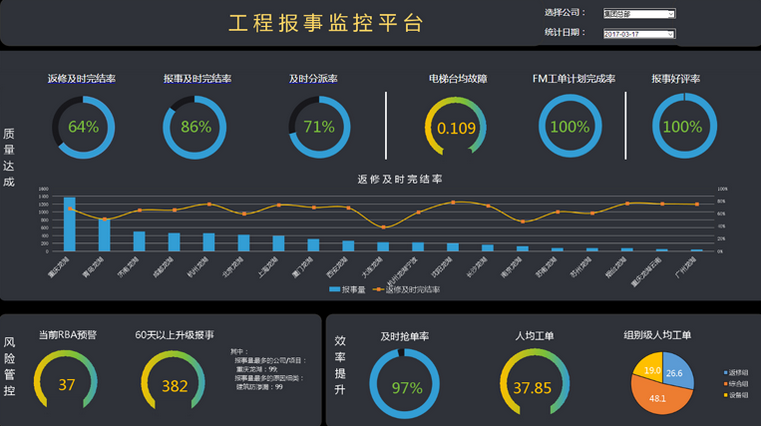Click the 返修及时完结率 chart title
Viewport: 761px width, 426px height.
point(400,179)
